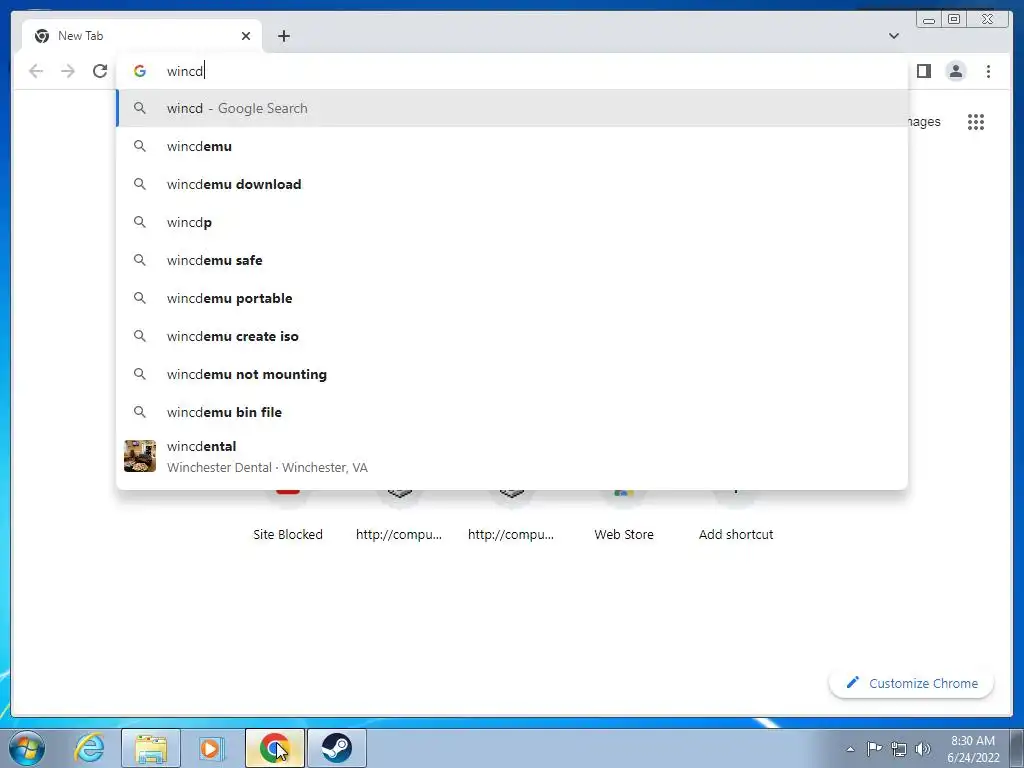Open the side panel icon

coord(923,71)
